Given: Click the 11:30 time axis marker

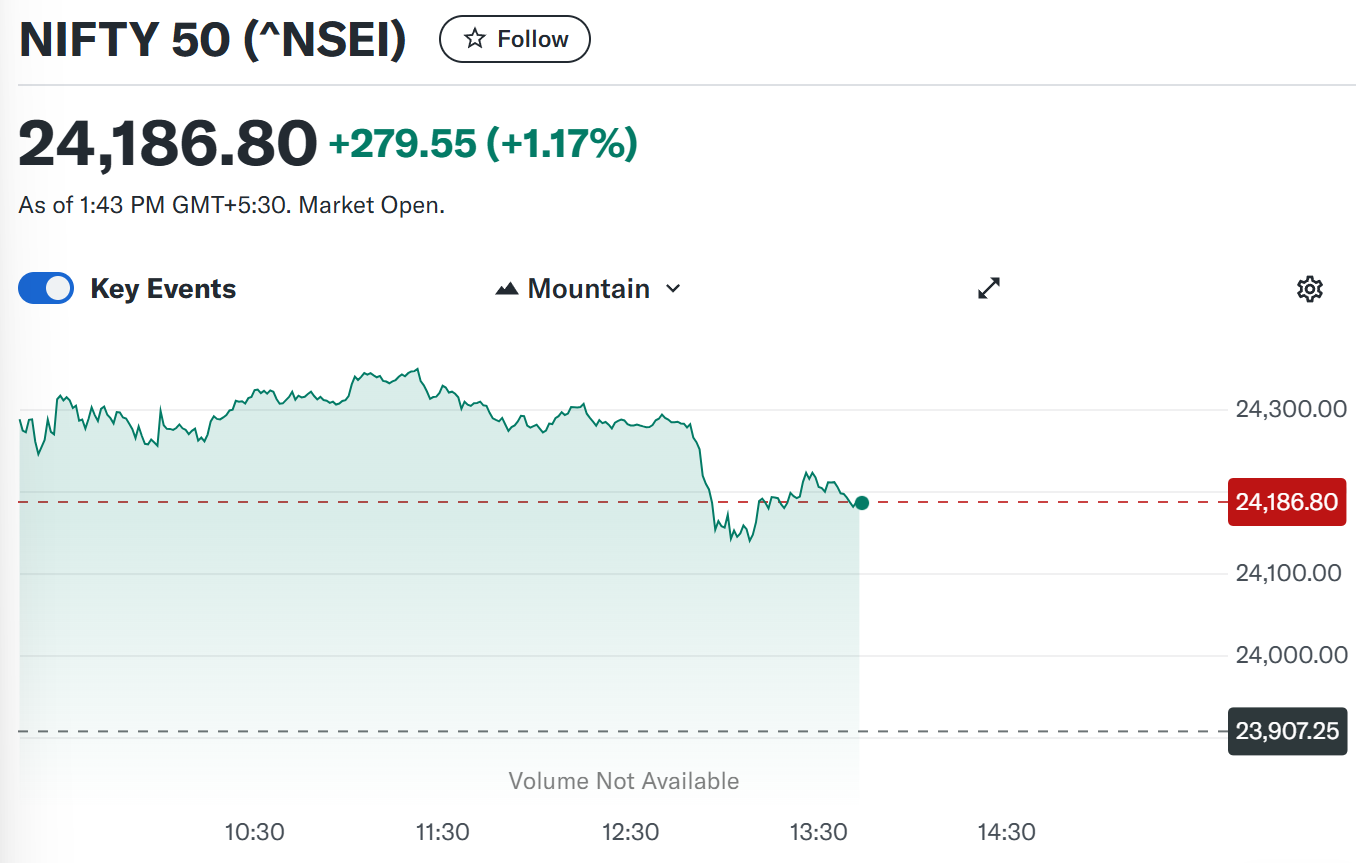Looking at the screenshot, I should pyautogui.click(x=442, y=832).
